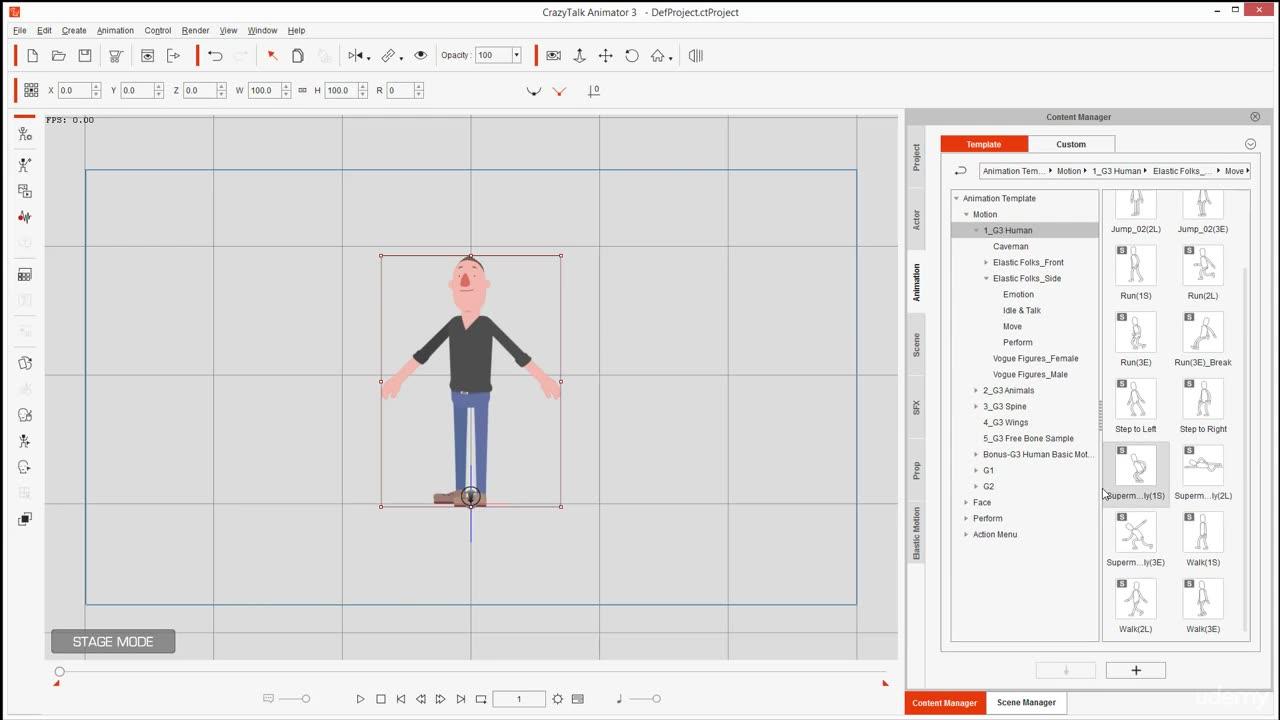Toggle the width-height aspect lock
This screenshot has height=720, width=1280.
coord(302,90)
